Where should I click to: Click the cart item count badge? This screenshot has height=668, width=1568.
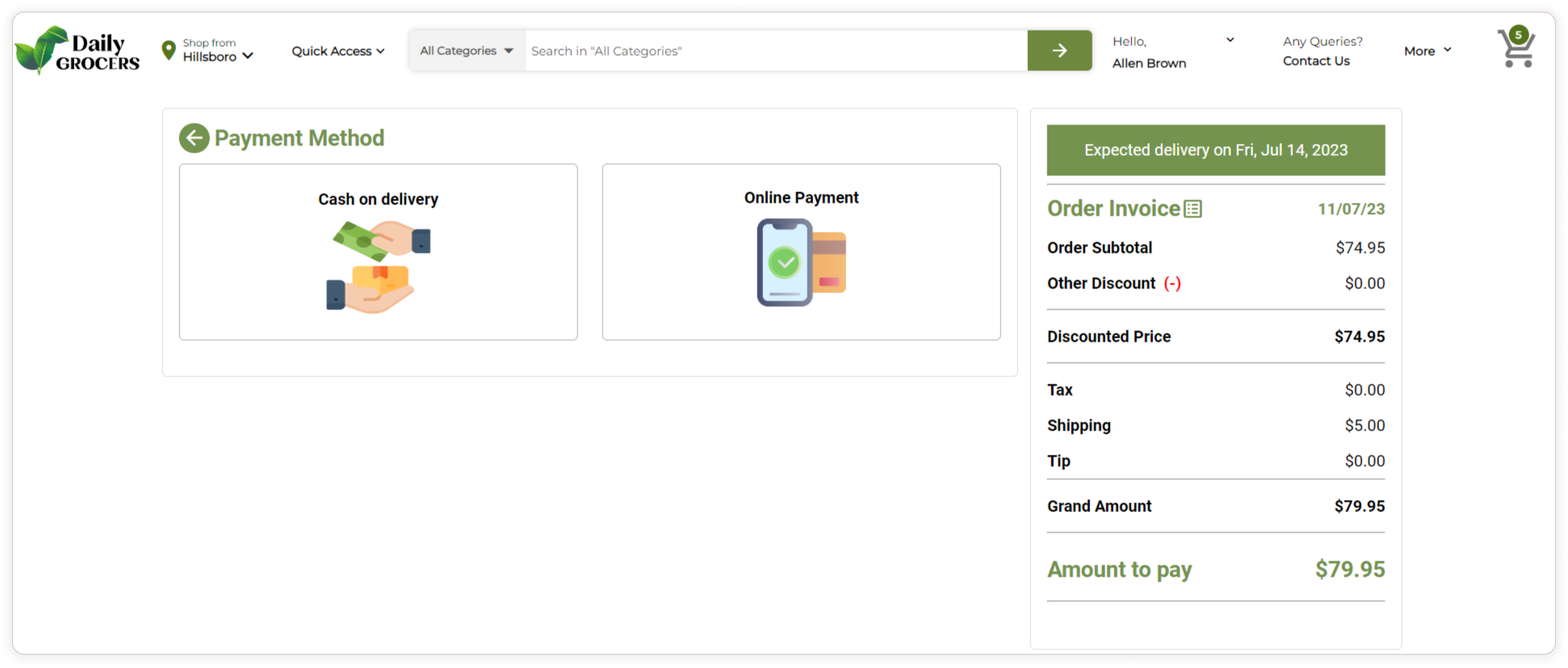click(1519, 35)
